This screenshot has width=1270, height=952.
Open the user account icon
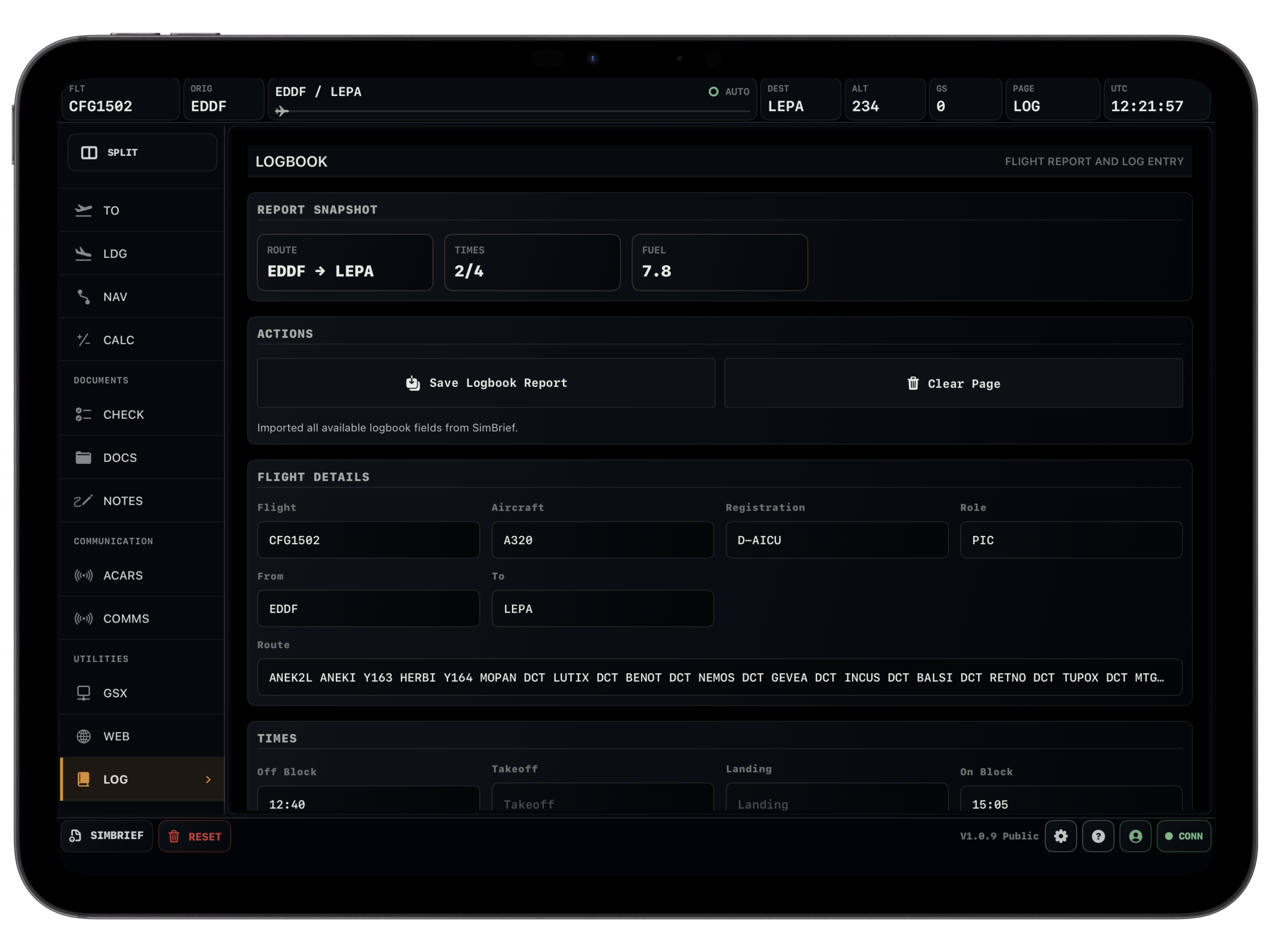point(1135,836)
